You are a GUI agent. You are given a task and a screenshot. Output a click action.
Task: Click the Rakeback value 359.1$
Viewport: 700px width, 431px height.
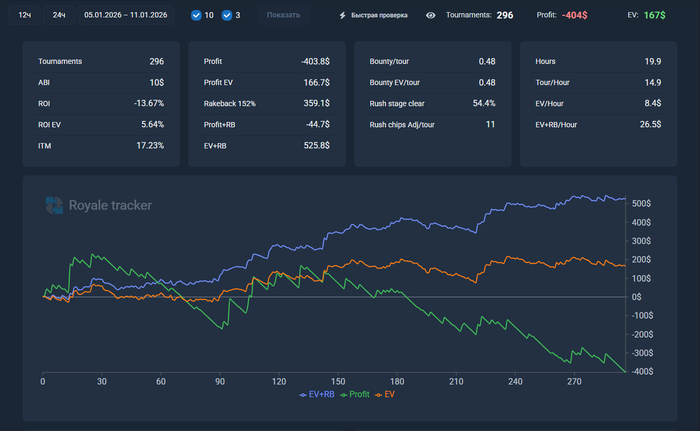[317, 103]
